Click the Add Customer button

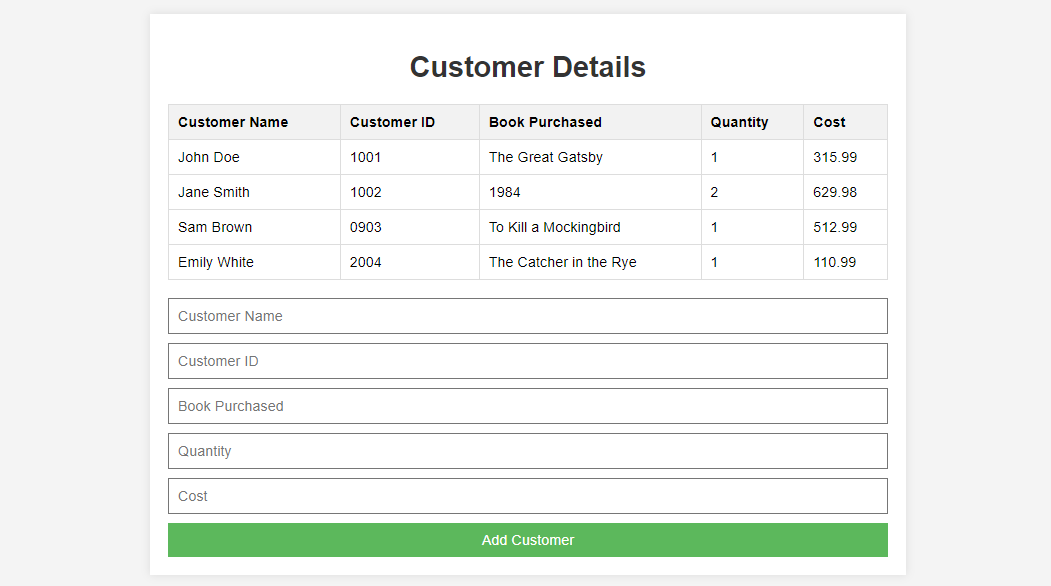pyautogui.click(x=527, y=540)
